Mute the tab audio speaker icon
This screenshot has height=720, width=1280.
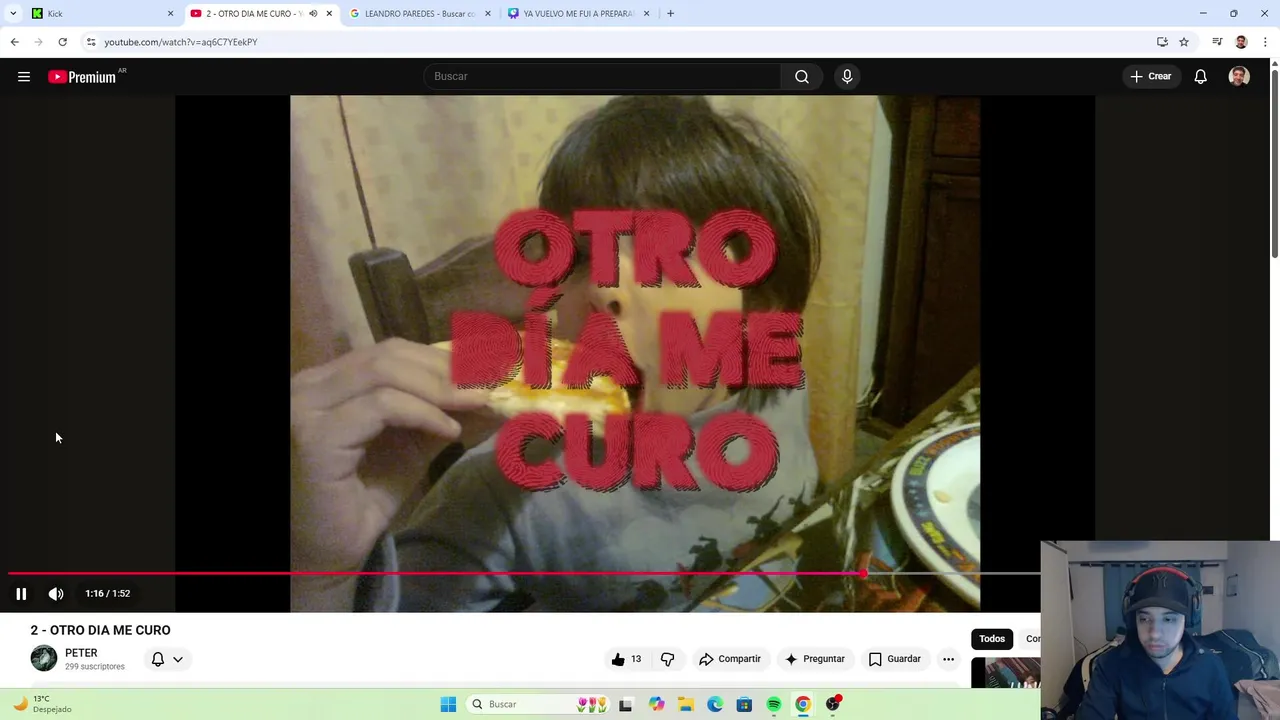pos(313,13)
